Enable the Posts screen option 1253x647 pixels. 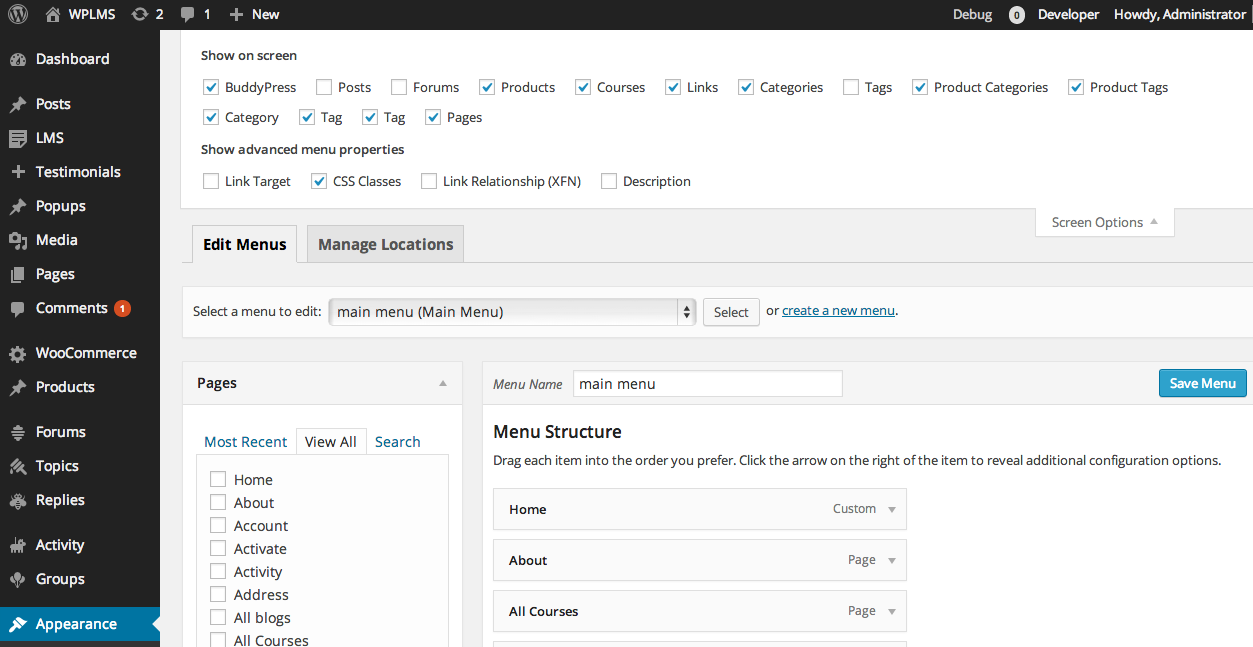[324, 87]
